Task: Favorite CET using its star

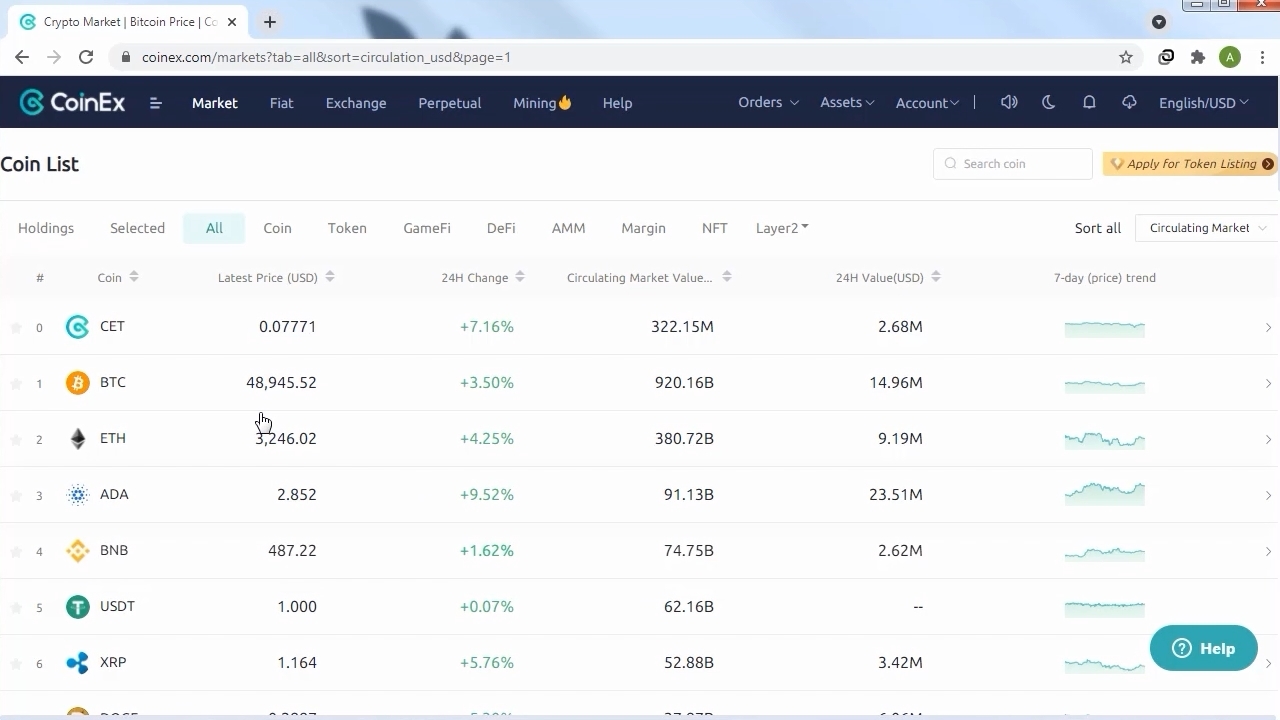Action: (x=16, y=327)
